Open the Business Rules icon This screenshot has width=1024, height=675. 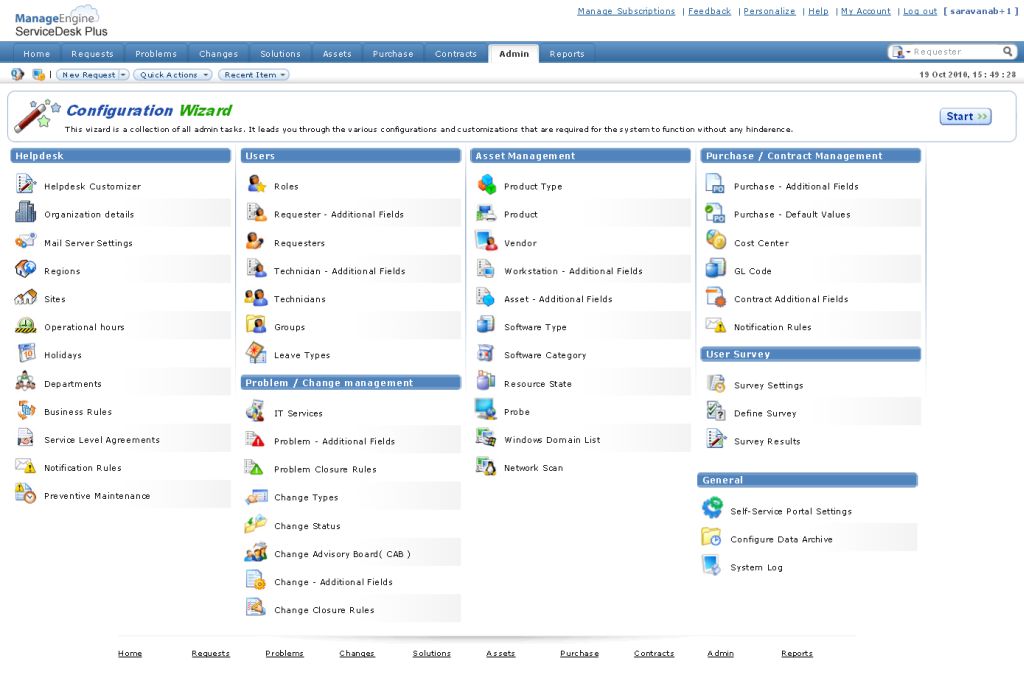[26, 410]
